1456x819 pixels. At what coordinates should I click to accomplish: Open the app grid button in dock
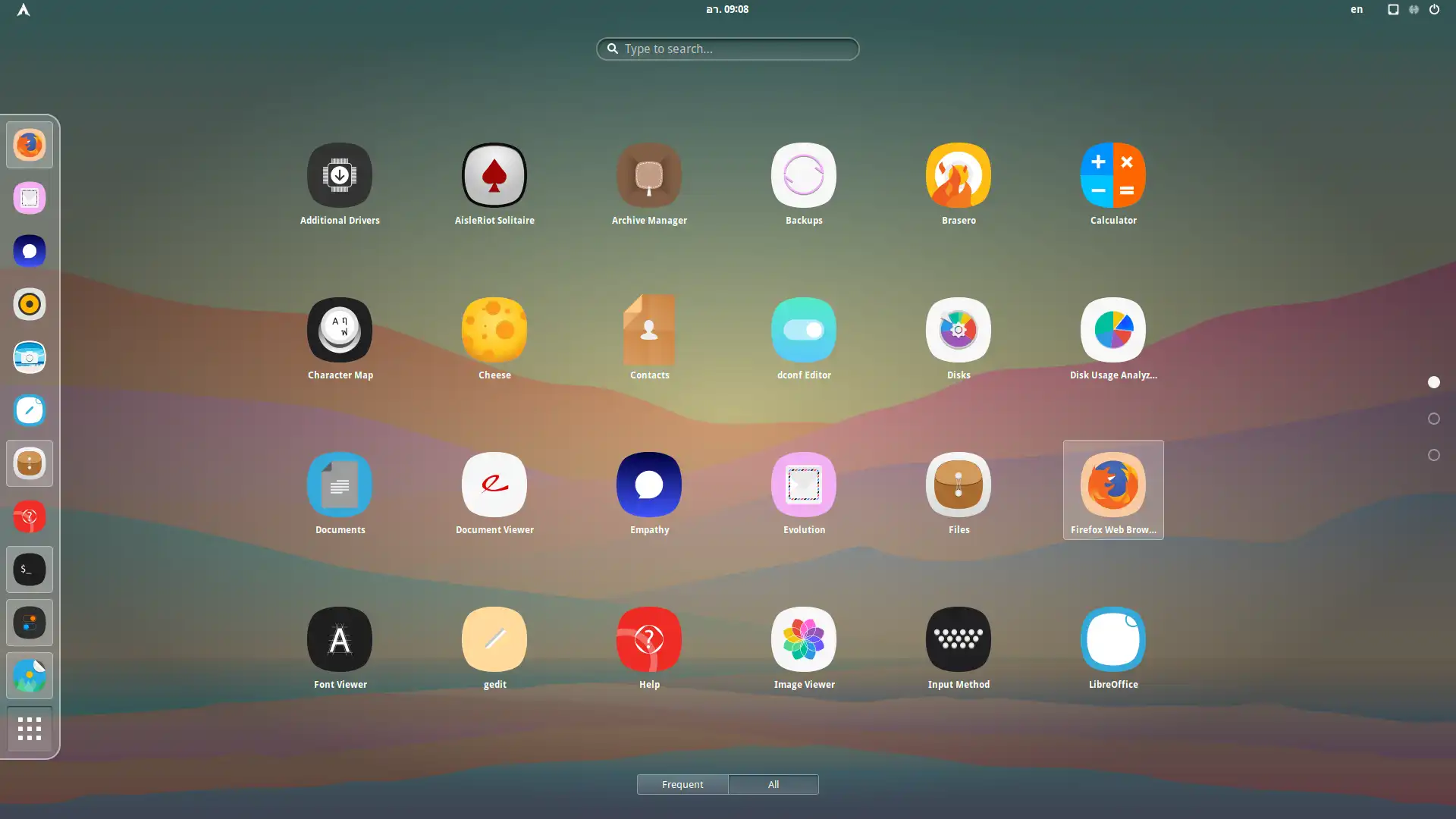[29, 729]
